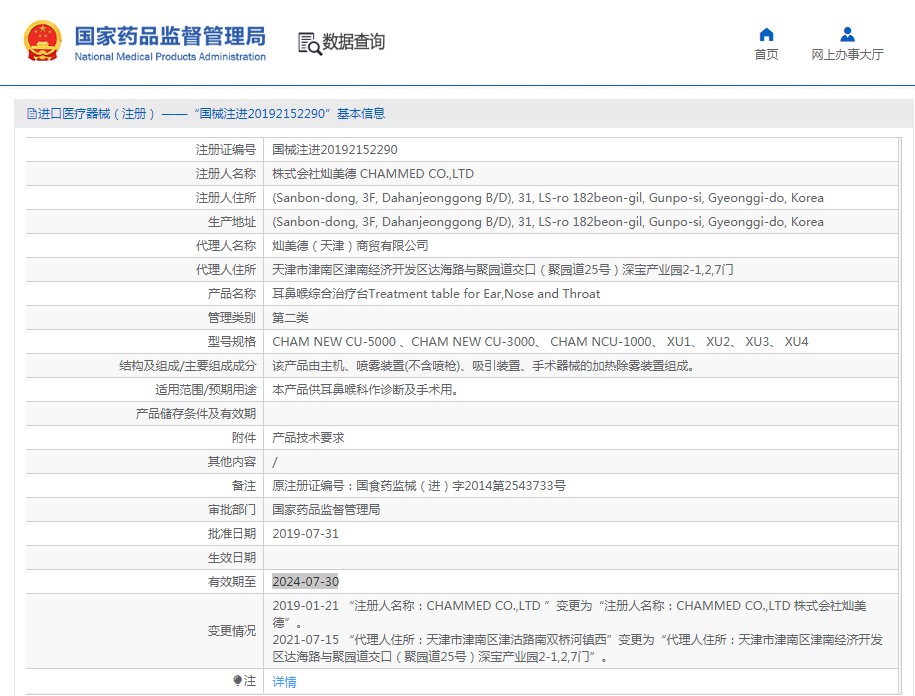Click approval date 2019-07-31
915x696 pixels.
[305, 534]
